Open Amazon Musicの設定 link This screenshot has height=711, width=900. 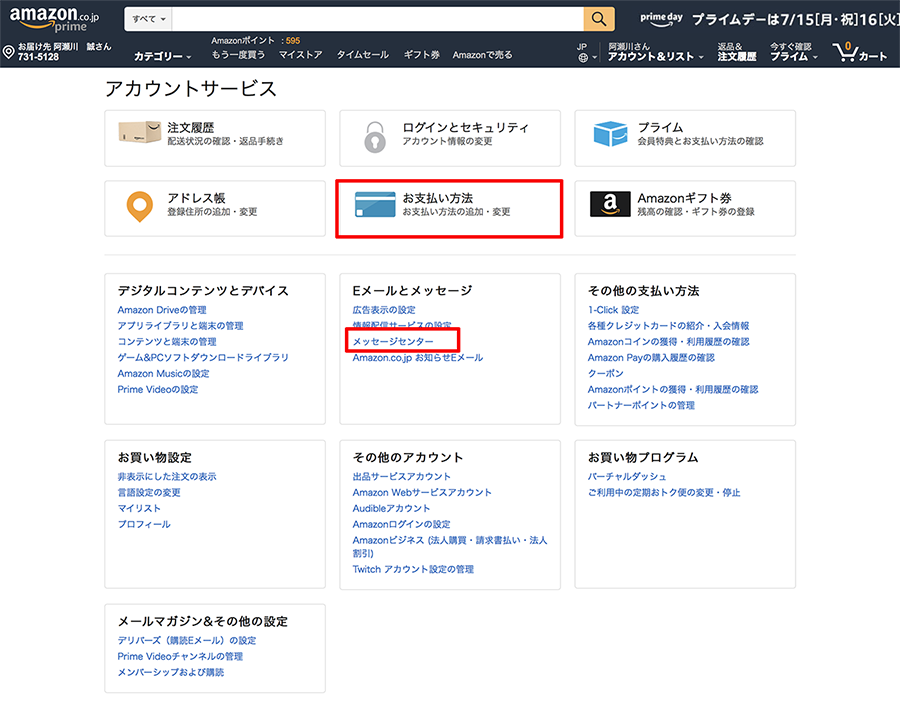(164, 374)
